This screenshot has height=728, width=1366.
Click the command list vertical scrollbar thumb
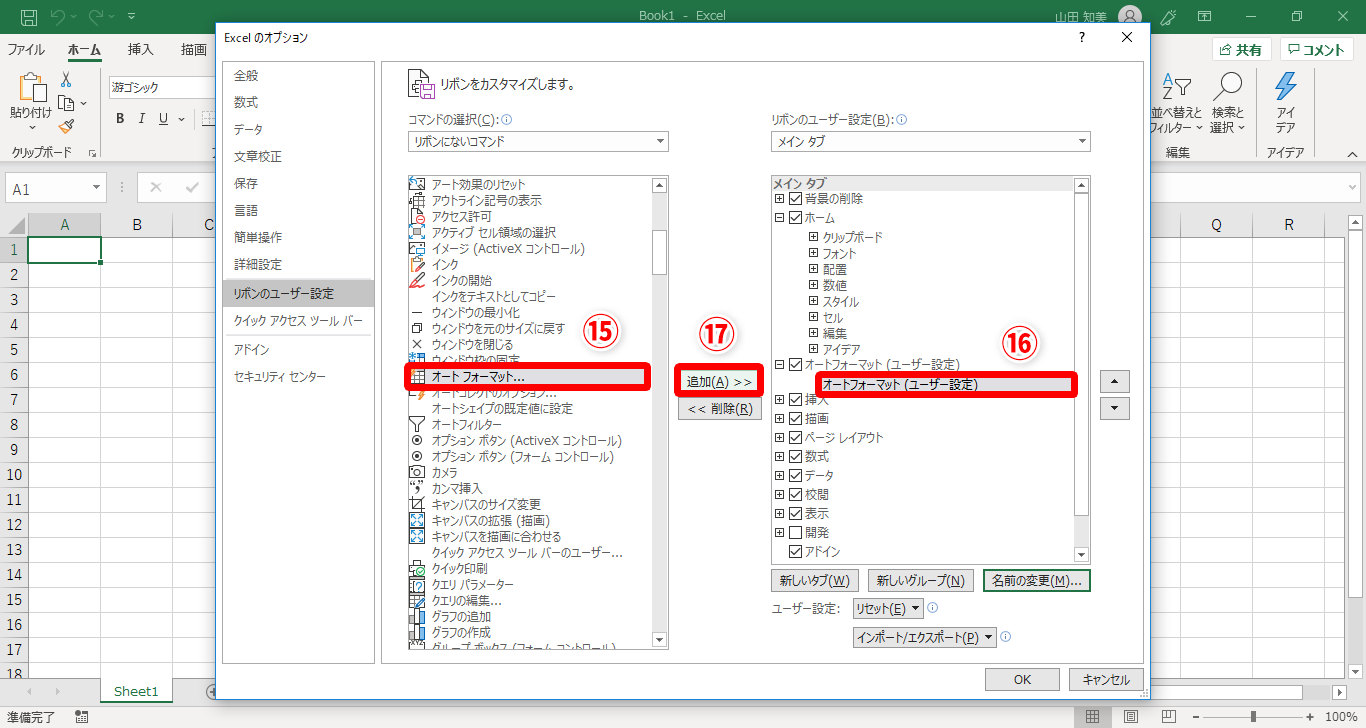659,251
